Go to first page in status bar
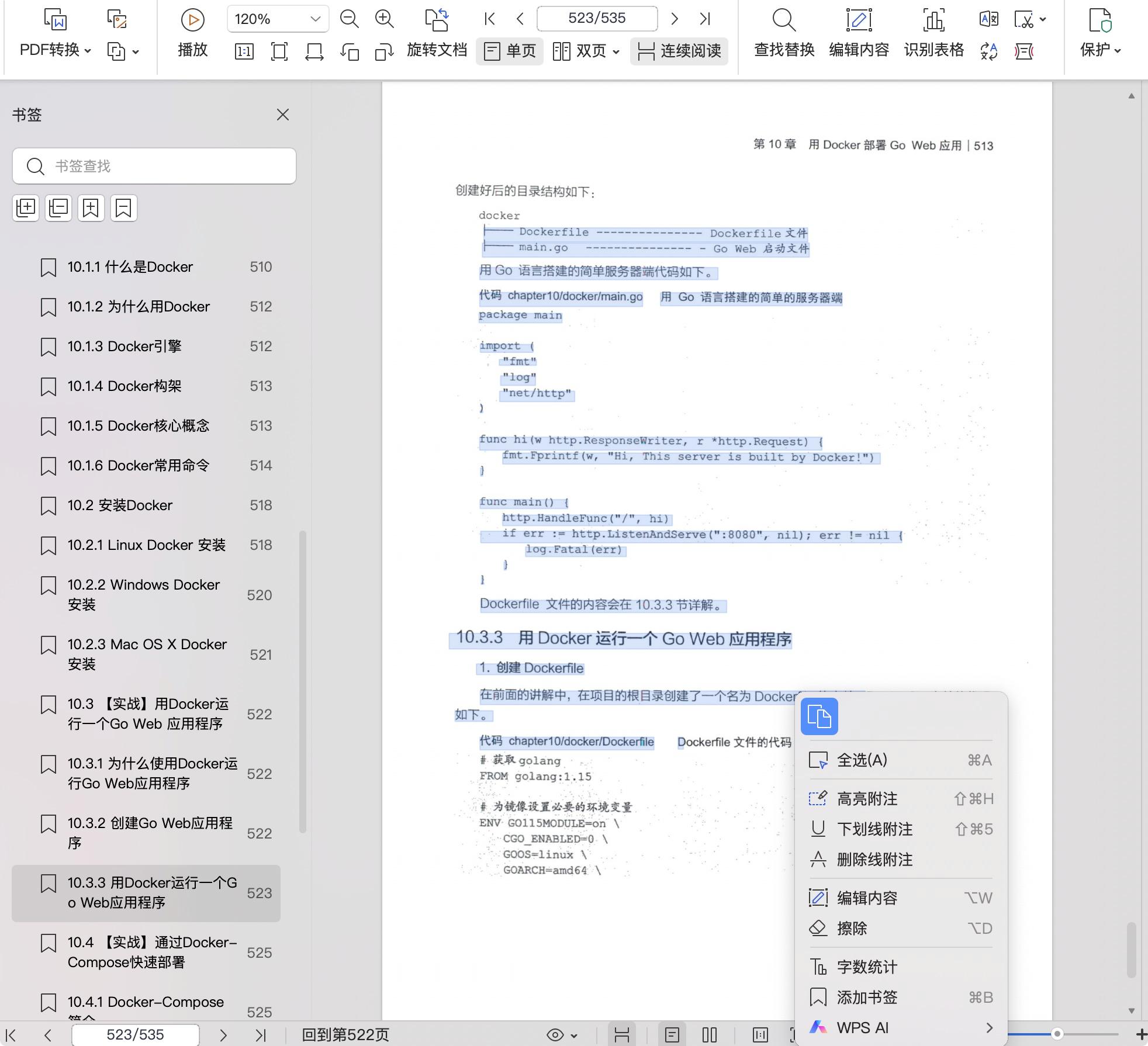Image resolution: width=1148 pixels, height=1046 pixels. pyautogui.click(x=11, y=1035)
